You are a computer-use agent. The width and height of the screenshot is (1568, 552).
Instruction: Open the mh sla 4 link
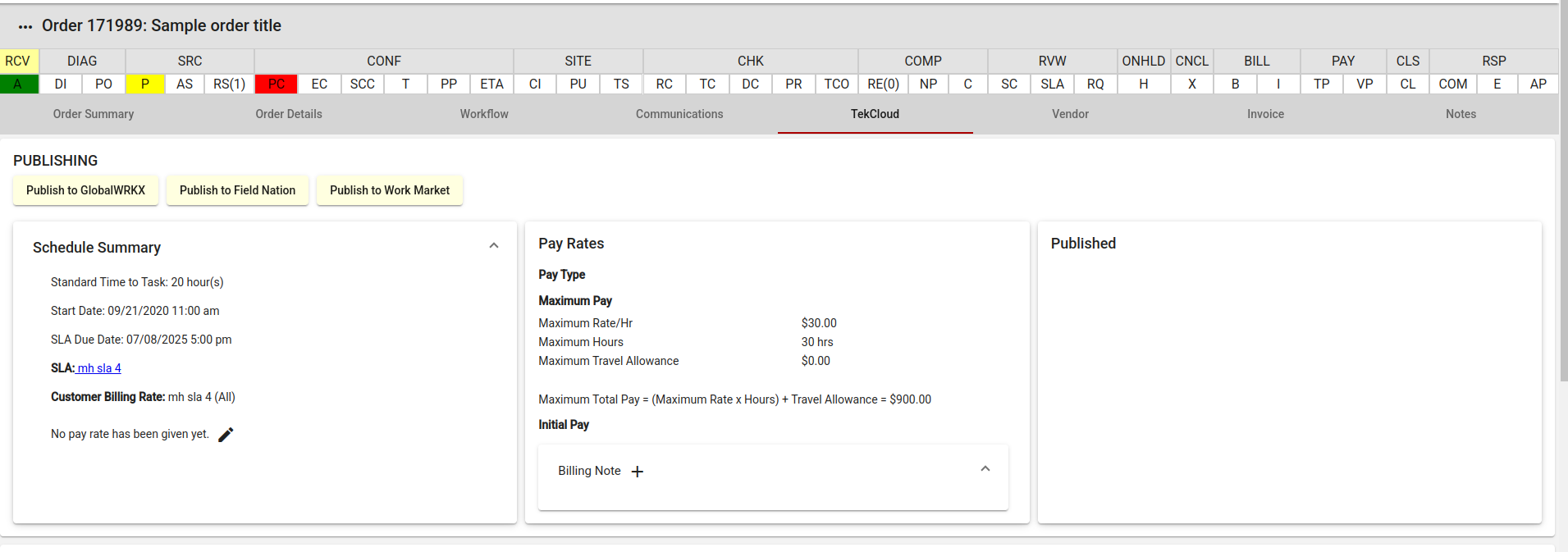[98, 368]
